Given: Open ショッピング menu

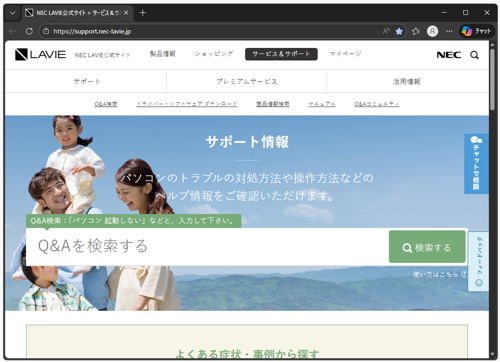Looking at the screenshot, I should click(214, 54).
